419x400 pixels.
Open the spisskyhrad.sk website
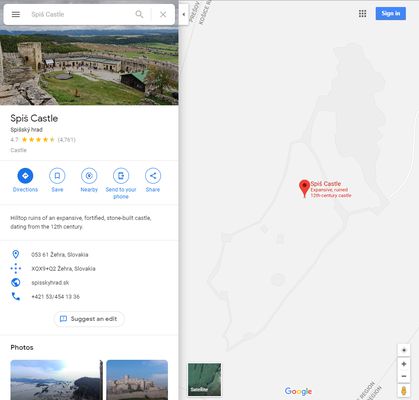pyautogui.click(x=50, y=283)
